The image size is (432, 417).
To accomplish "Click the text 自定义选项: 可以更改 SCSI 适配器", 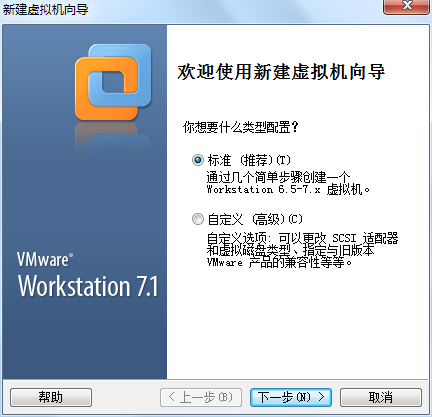I will [x=302, y=238].
